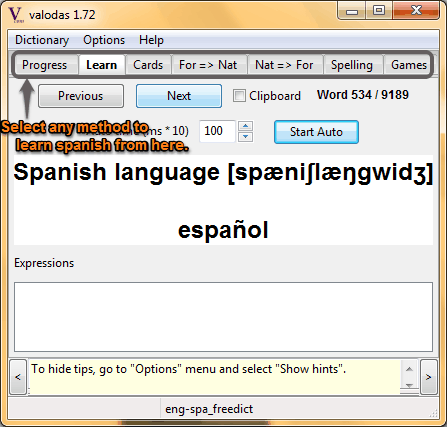The width and height of the screenshot is (447, 427).
Task: Click the hint box scroll up arrow
Action: click(x=409, y=369)
